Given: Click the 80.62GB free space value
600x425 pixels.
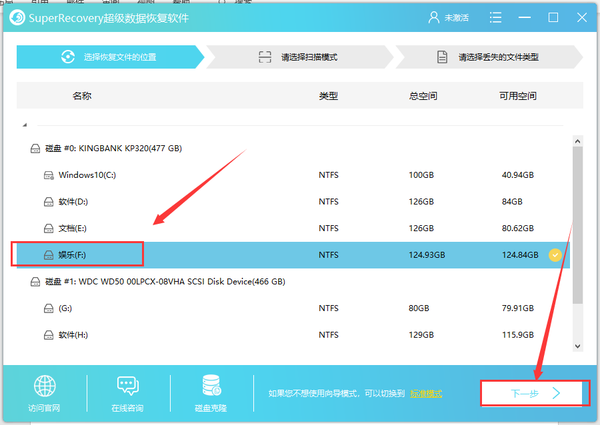Looking at the screenshot, I should click(518, 228).
